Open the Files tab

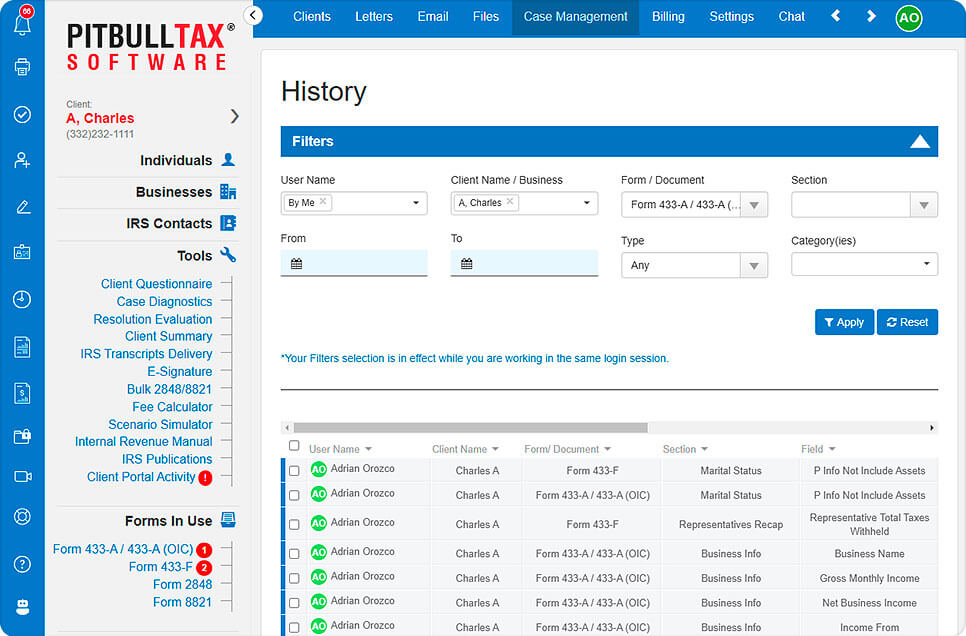coord(485,17)
